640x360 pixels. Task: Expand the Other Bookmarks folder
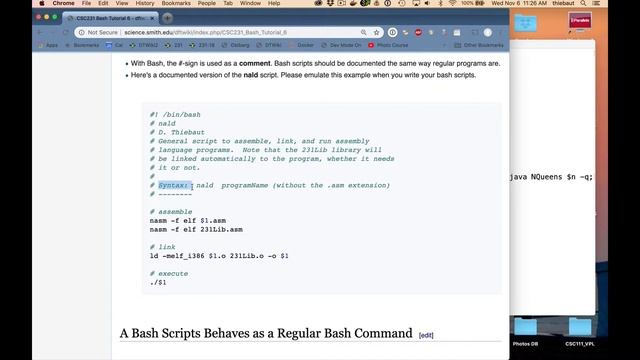click(479, 45)
